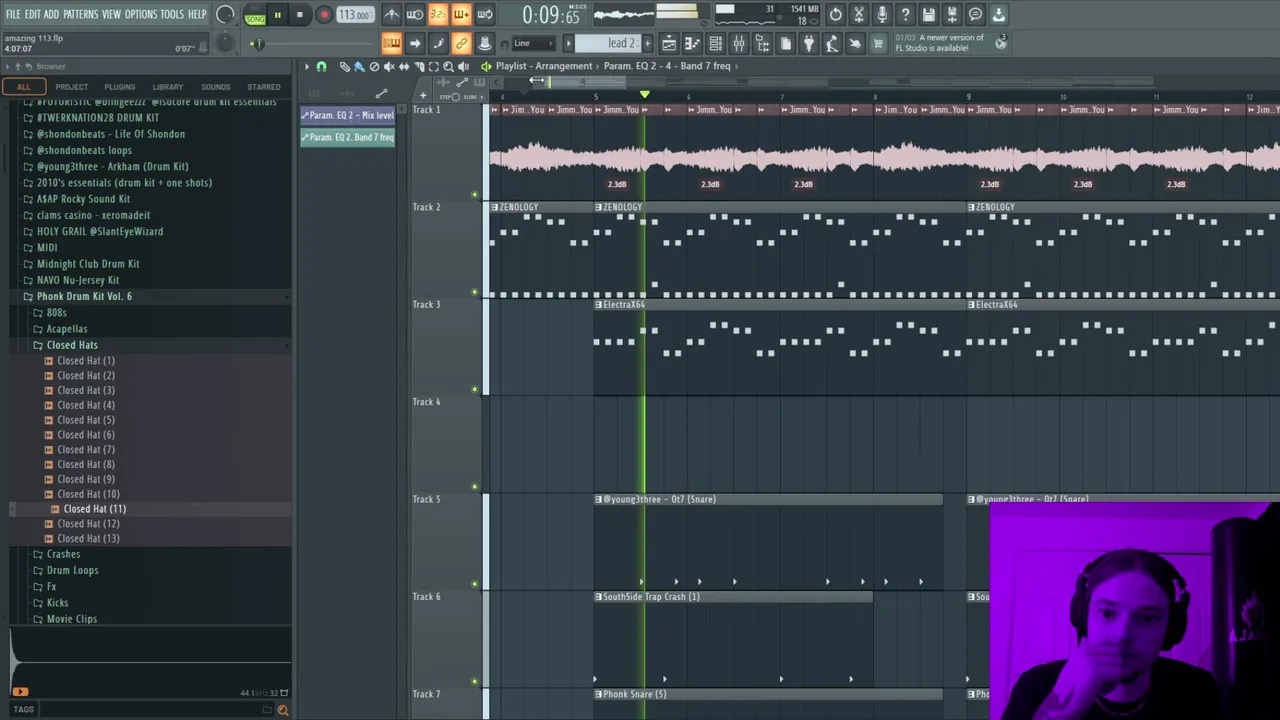The image size is (1280, 720).
Task: Start recording with the red Record button
Action: click(x=324, y=15)
